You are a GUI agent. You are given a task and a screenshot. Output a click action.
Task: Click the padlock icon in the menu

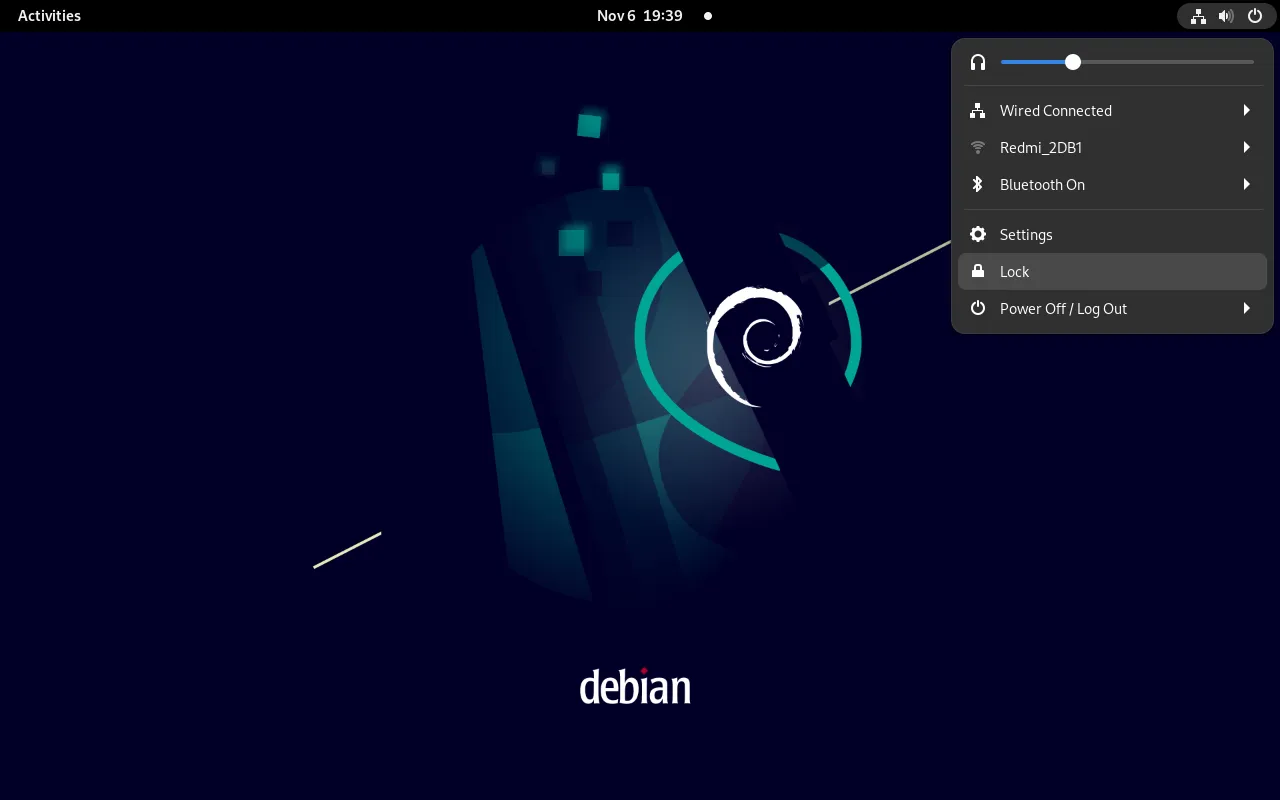tap(978, 272)
